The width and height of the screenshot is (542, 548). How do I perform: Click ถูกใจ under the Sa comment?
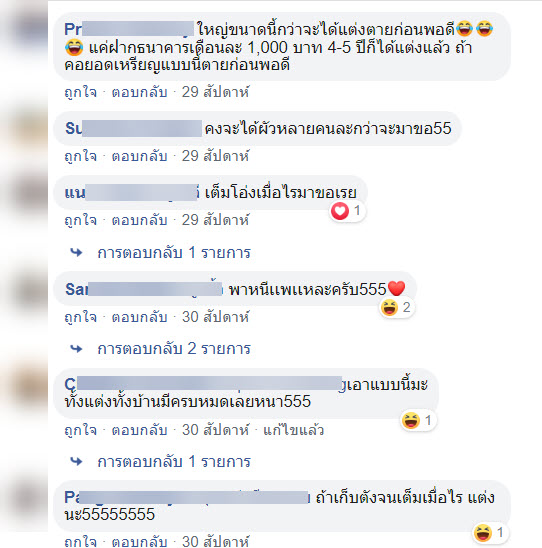point(81,317)
